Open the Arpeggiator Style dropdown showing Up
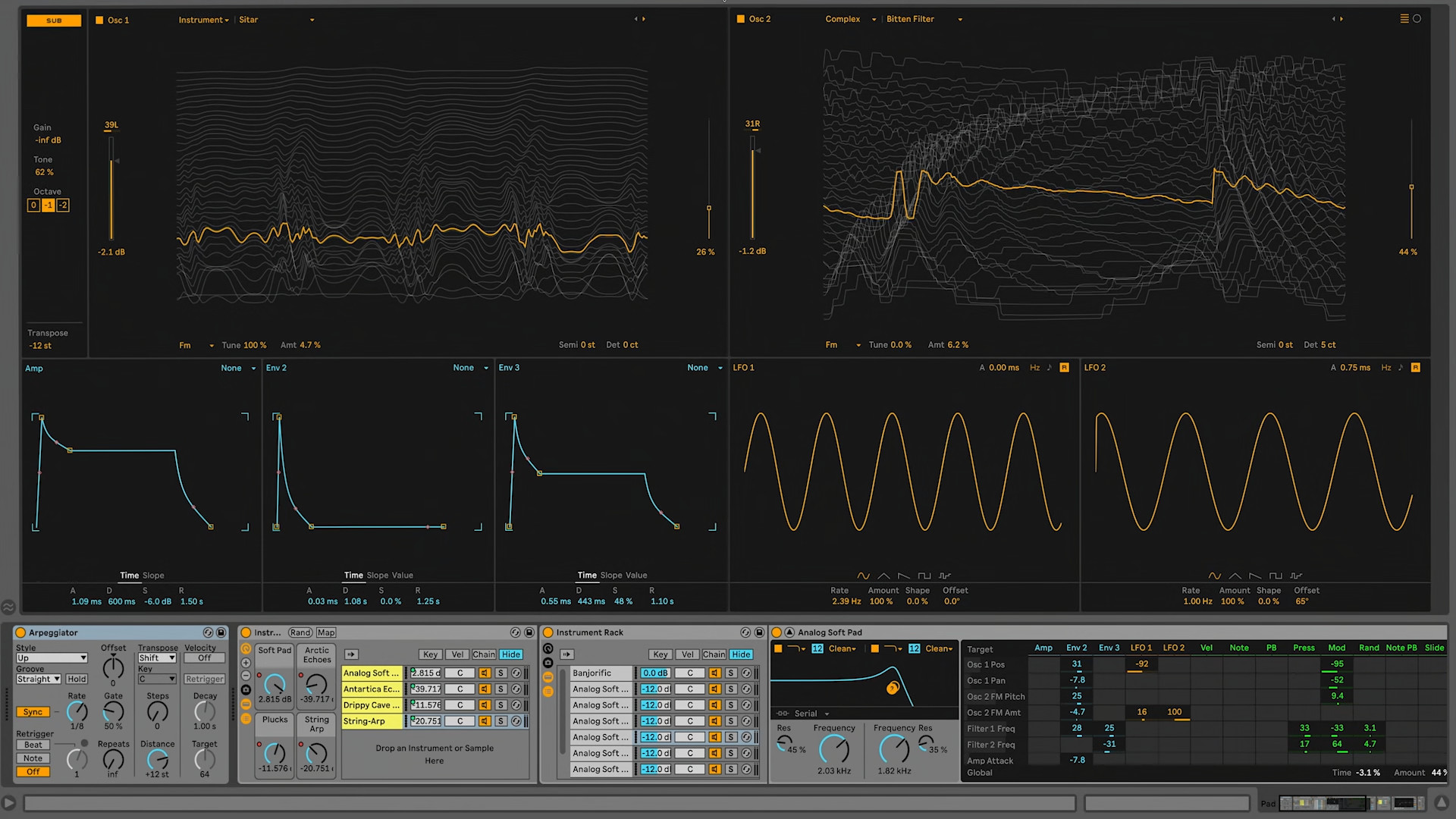The height and width of the screenshot is (819, 1456). point(51,657)
